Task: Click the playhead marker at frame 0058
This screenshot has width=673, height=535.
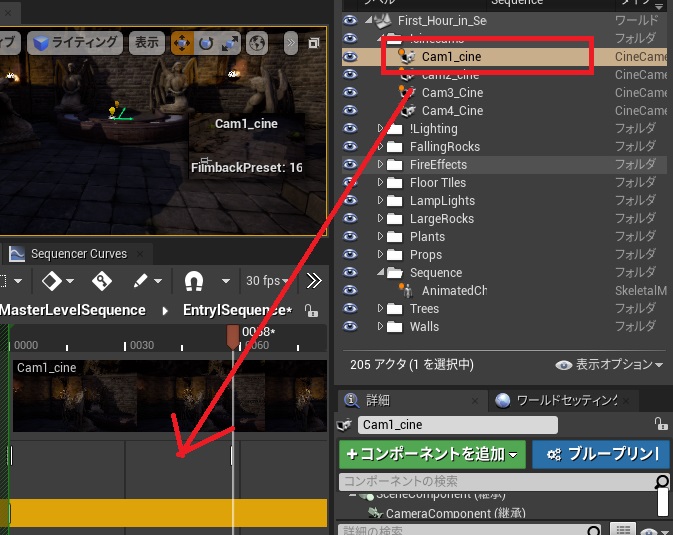Action: pos(233,337)
